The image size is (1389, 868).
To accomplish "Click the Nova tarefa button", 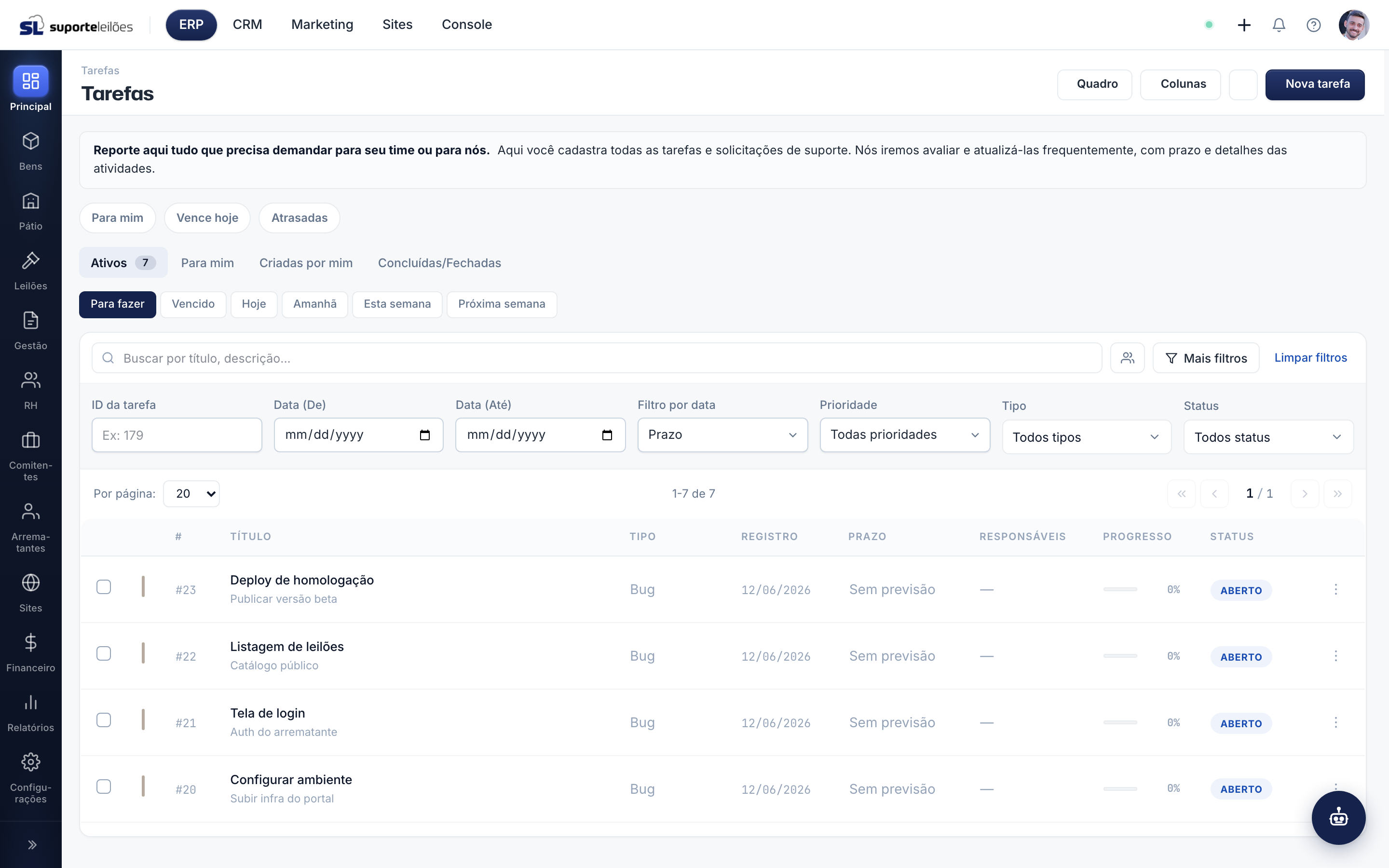I will pos(1314,84).
